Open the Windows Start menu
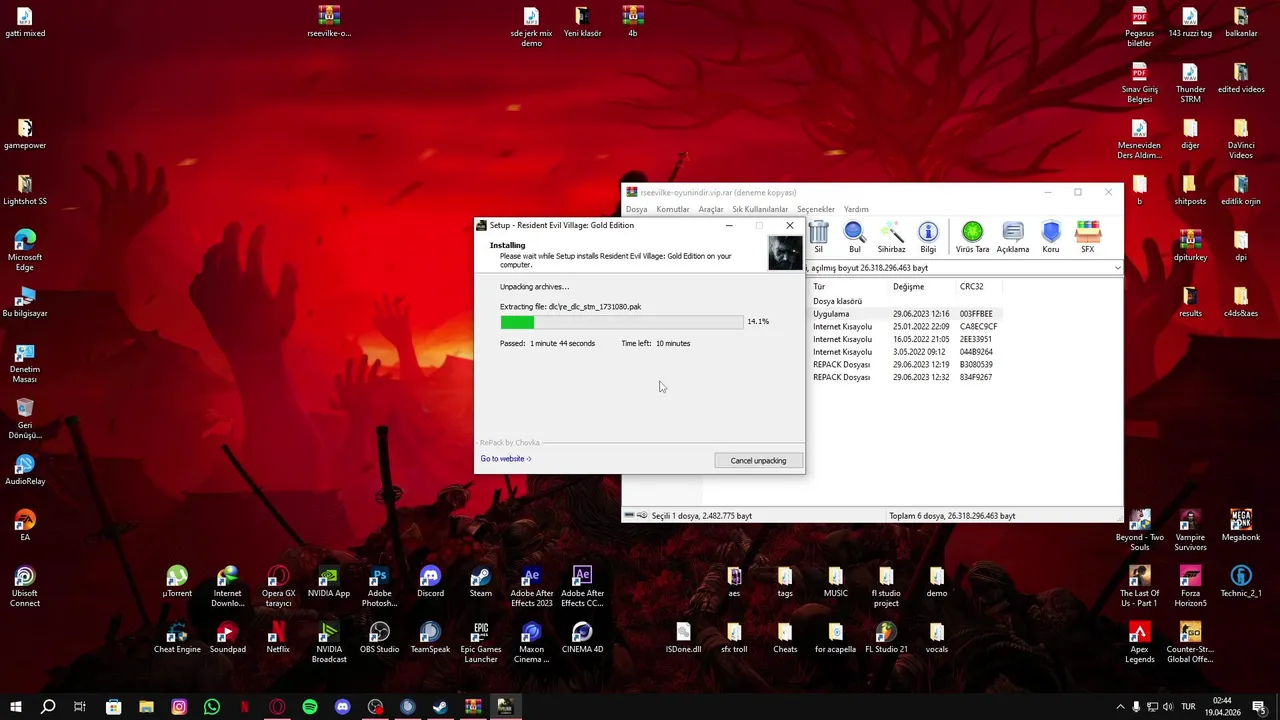This screenshot has height=720, width=1280. [x=15, y=707]
